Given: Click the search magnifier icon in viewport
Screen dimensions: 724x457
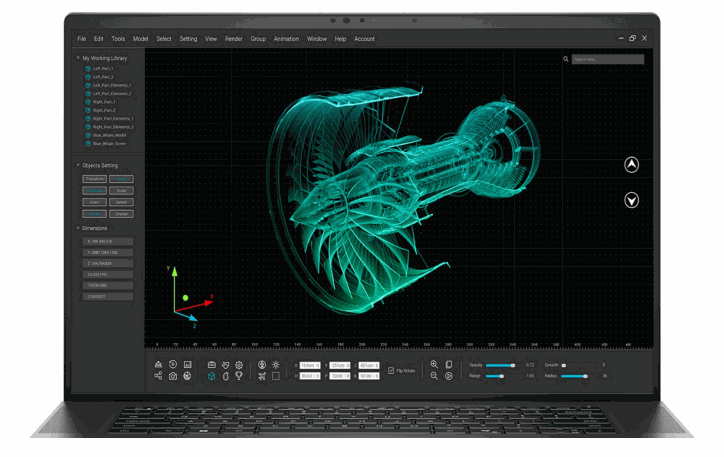Looking at the screenshot, I should [566, 59].
